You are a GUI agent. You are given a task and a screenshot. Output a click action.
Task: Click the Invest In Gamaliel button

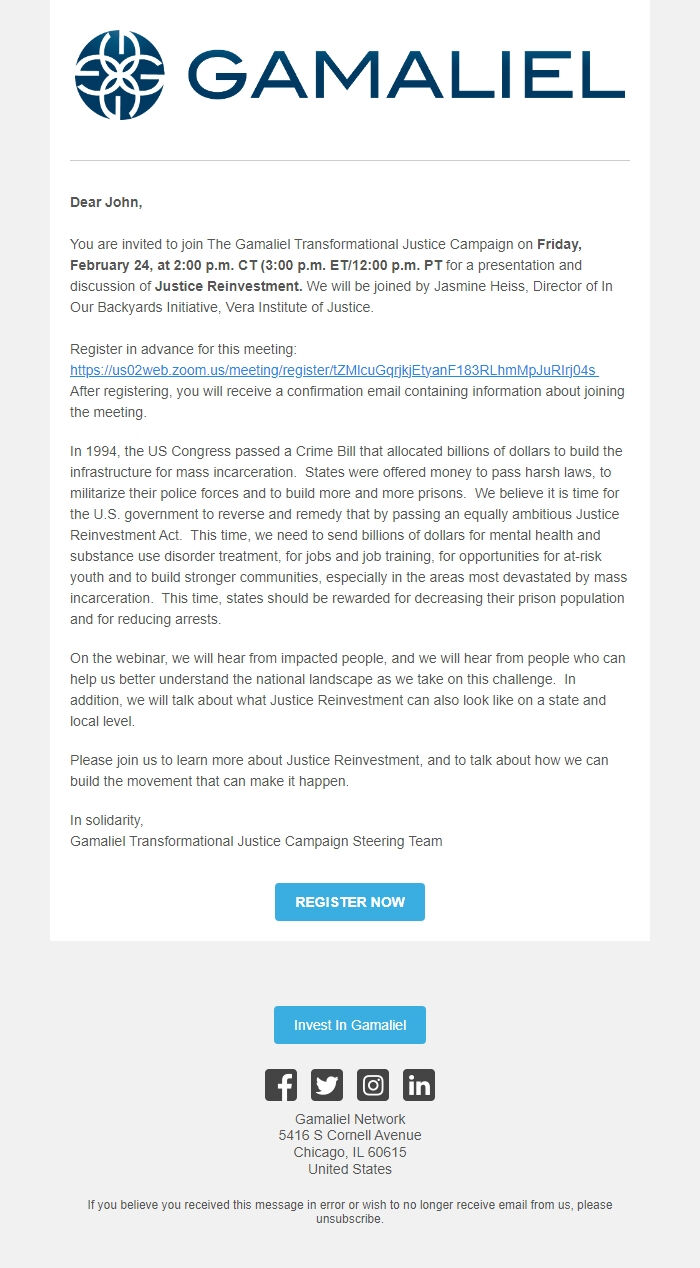[349, 1024]
